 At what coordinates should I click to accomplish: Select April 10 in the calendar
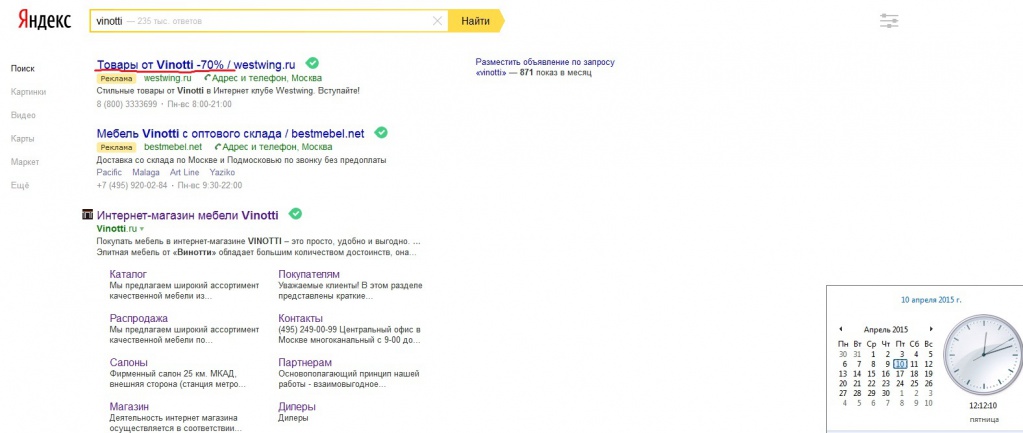tap(901, 363)
